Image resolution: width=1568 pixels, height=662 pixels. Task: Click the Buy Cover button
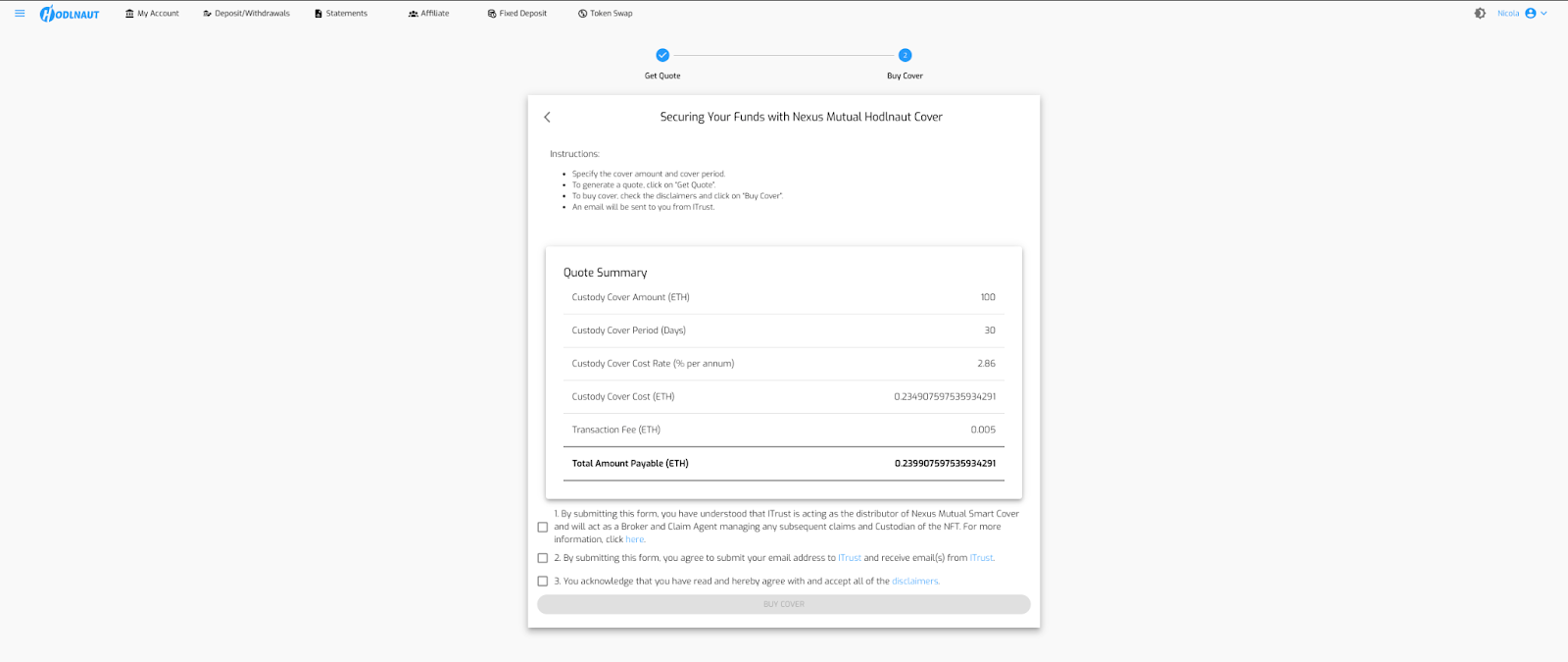click(x=784, y=604)
